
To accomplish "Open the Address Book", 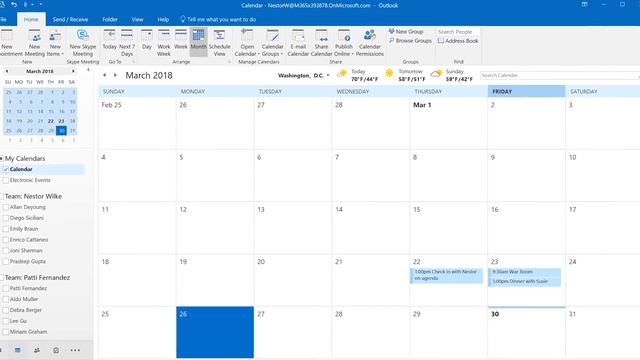I will click(x=458, y=41).
